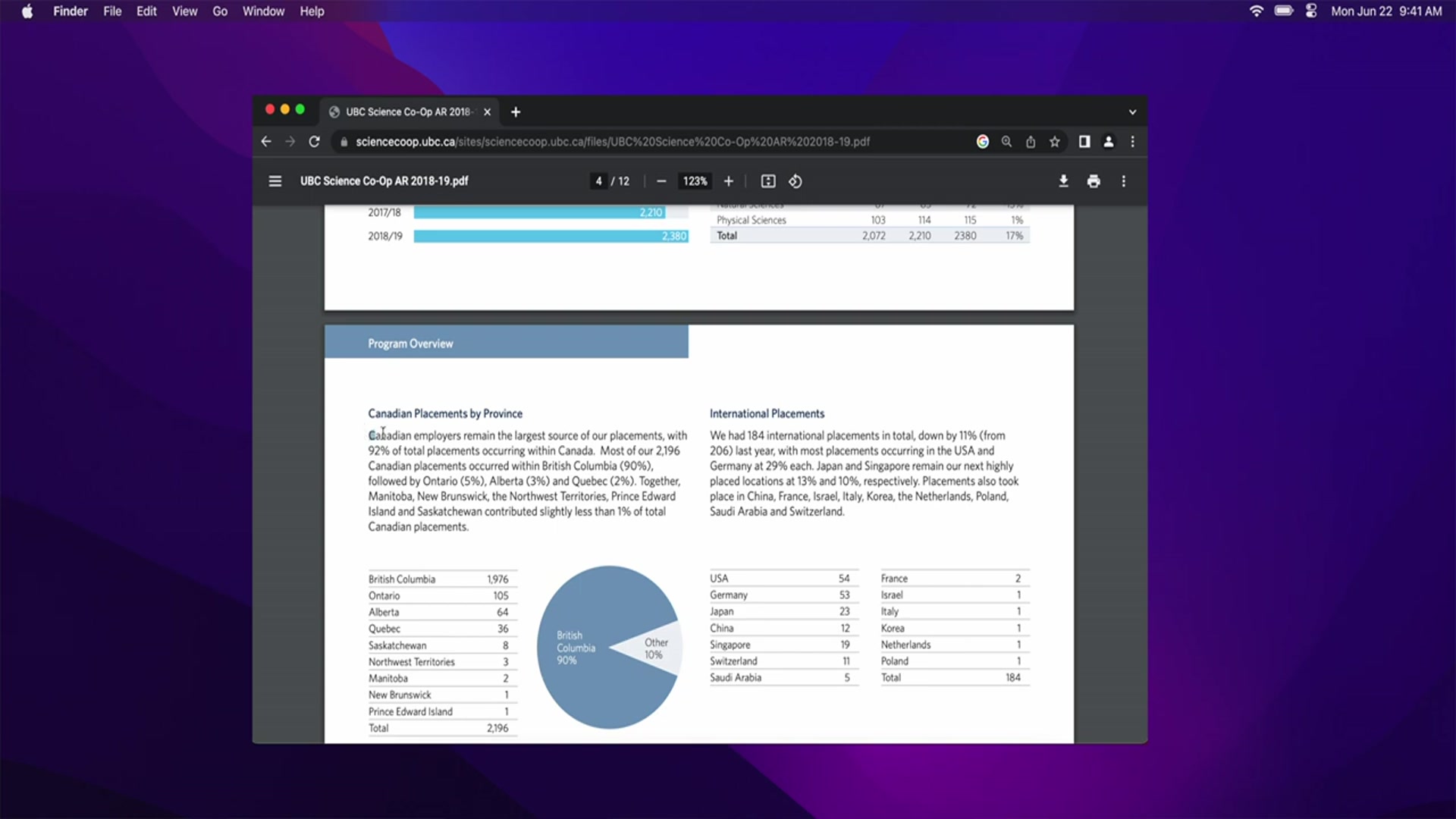The height and width of the screenshot is (819, 1456).
Task: Rotate the PDF counterclockwise
Action: point(795,181)
